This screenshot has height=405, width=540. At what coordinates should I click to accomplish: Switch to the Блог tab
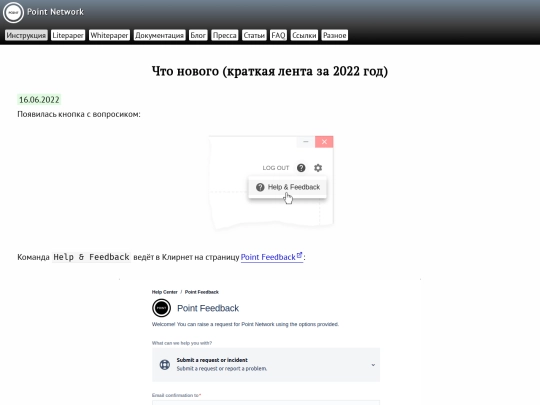tap(198, 35)
